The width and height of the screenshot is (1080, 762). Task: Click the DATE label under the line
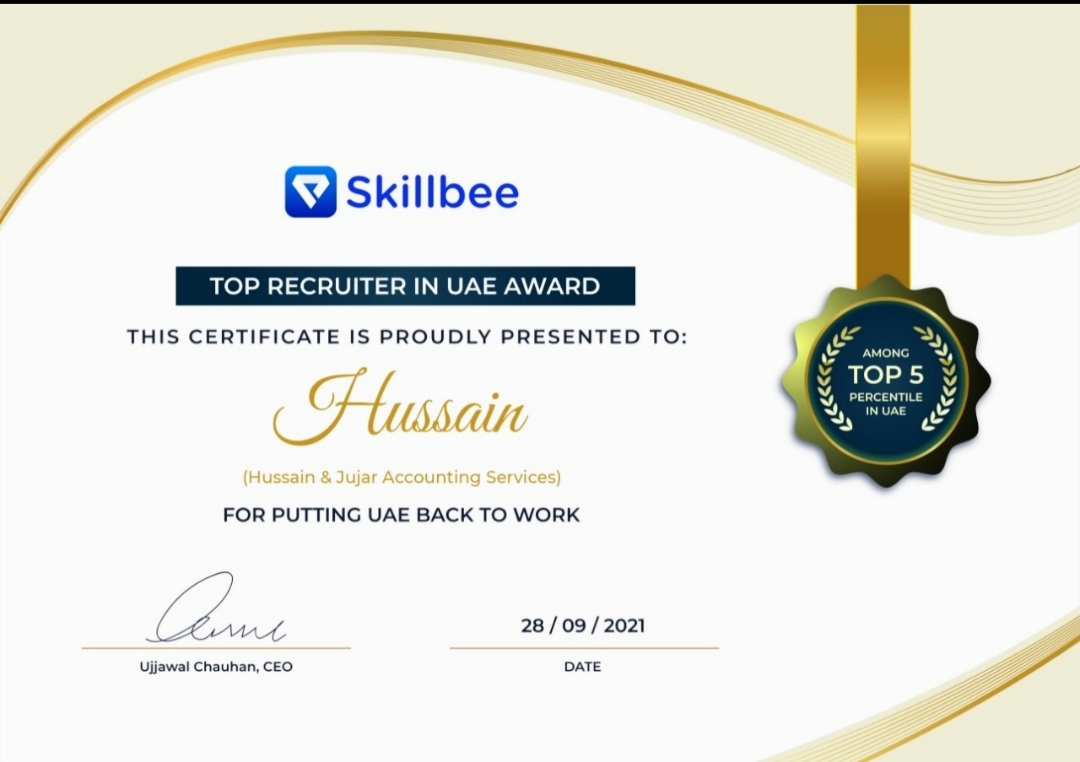582,666
